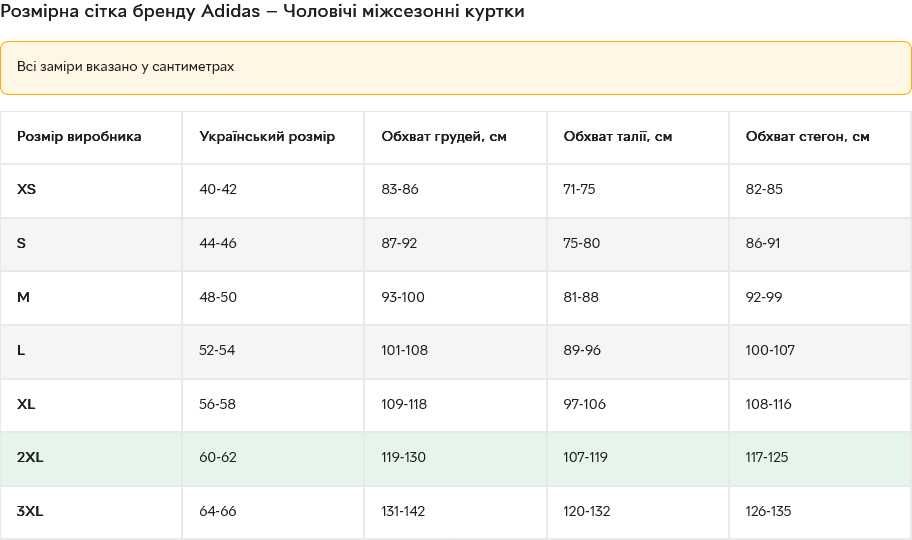Select the 3XL size row label

coord(30,511)
